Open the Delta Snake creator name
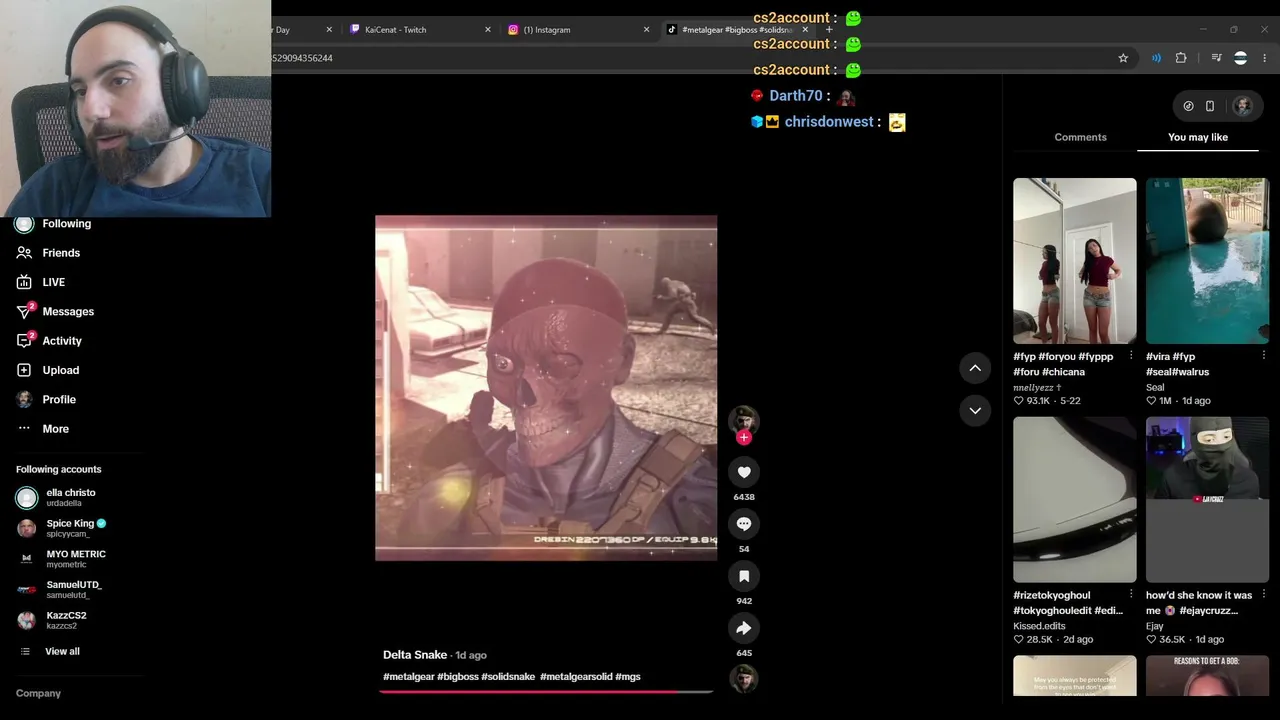The height and width of the screenshot is (720, 1280). (x=415, y=655)
